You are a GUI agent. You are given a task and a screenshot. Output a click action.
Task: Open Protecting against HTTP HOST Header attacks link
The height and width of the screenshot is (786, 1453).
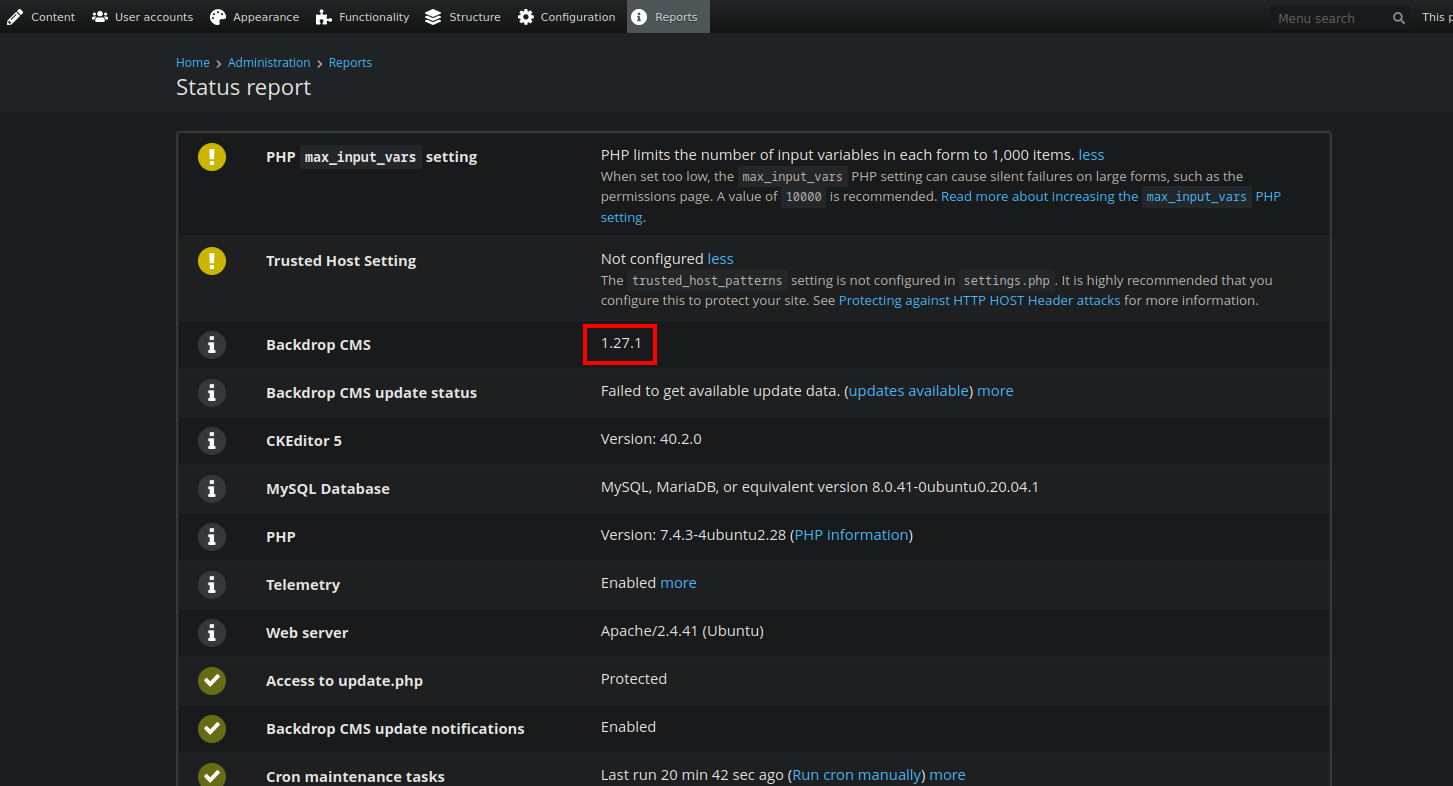pyautogui.click(x=979, y=301)
